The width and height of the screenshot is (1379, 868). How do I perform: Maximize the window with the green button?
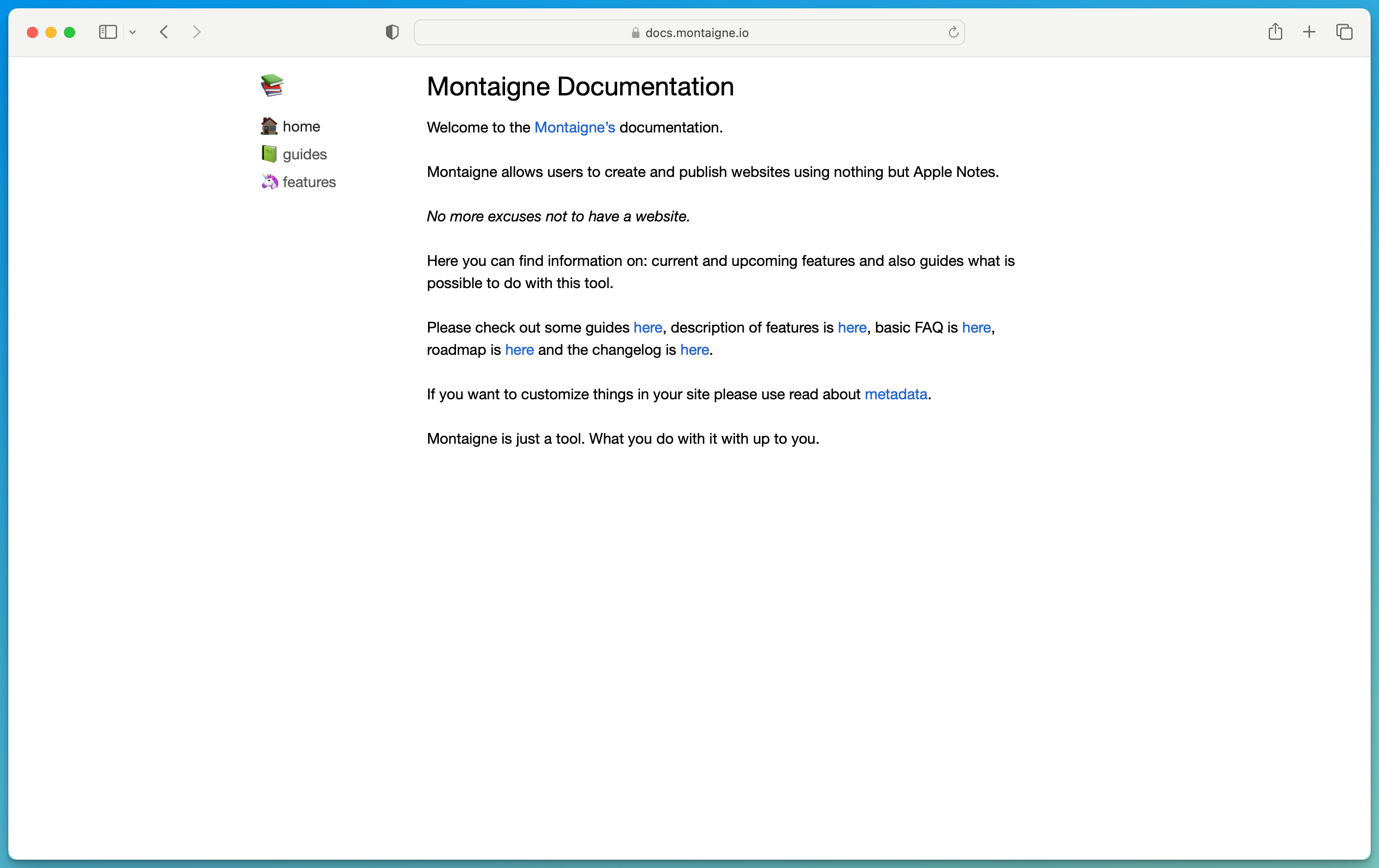coord(70,32)
